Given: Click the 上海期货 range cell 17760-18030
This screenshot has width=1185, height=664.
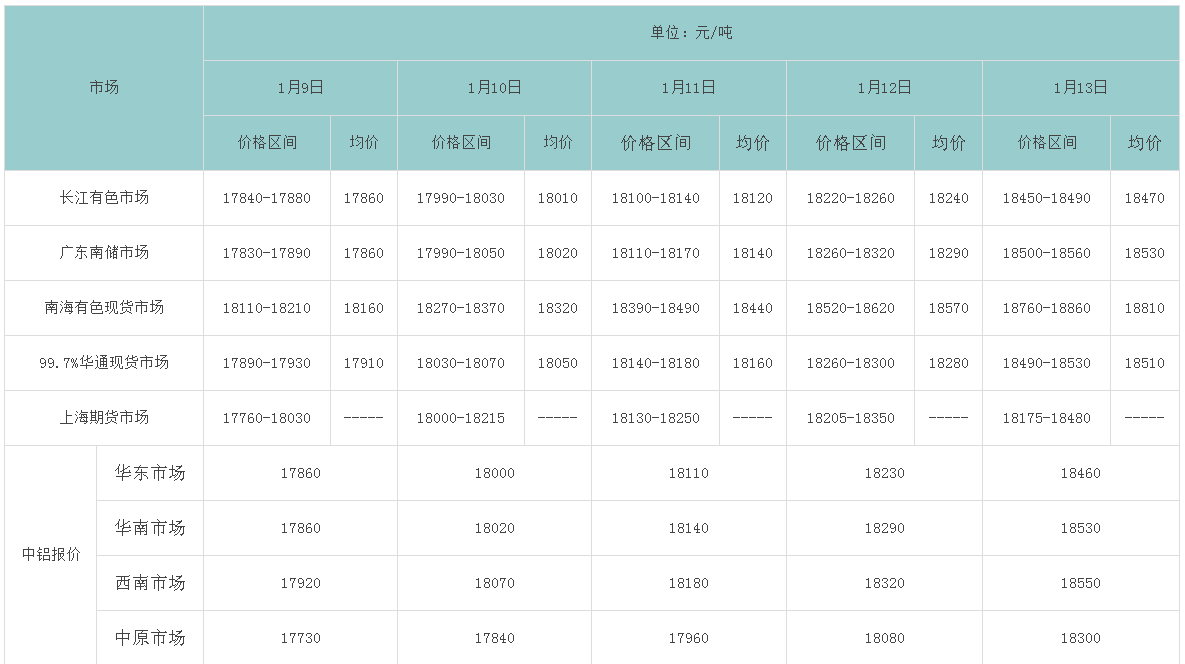Looking at the screenshot, I should 266,419.
